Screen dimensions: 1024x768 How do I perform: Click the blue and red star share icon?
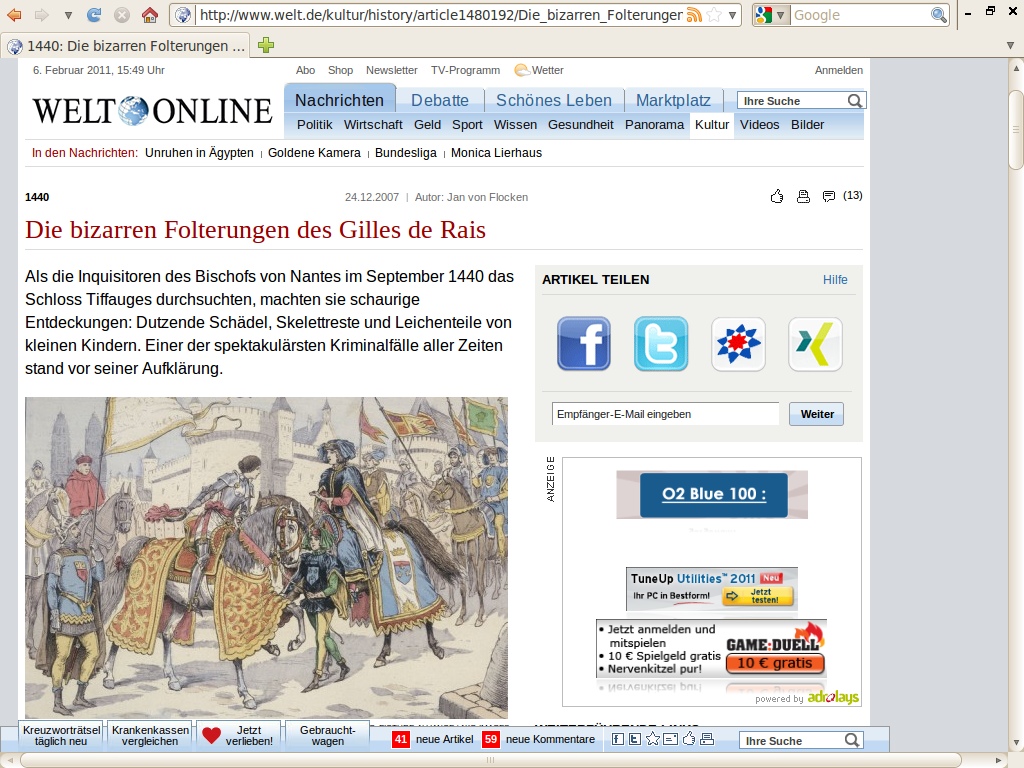click(738, 344)
